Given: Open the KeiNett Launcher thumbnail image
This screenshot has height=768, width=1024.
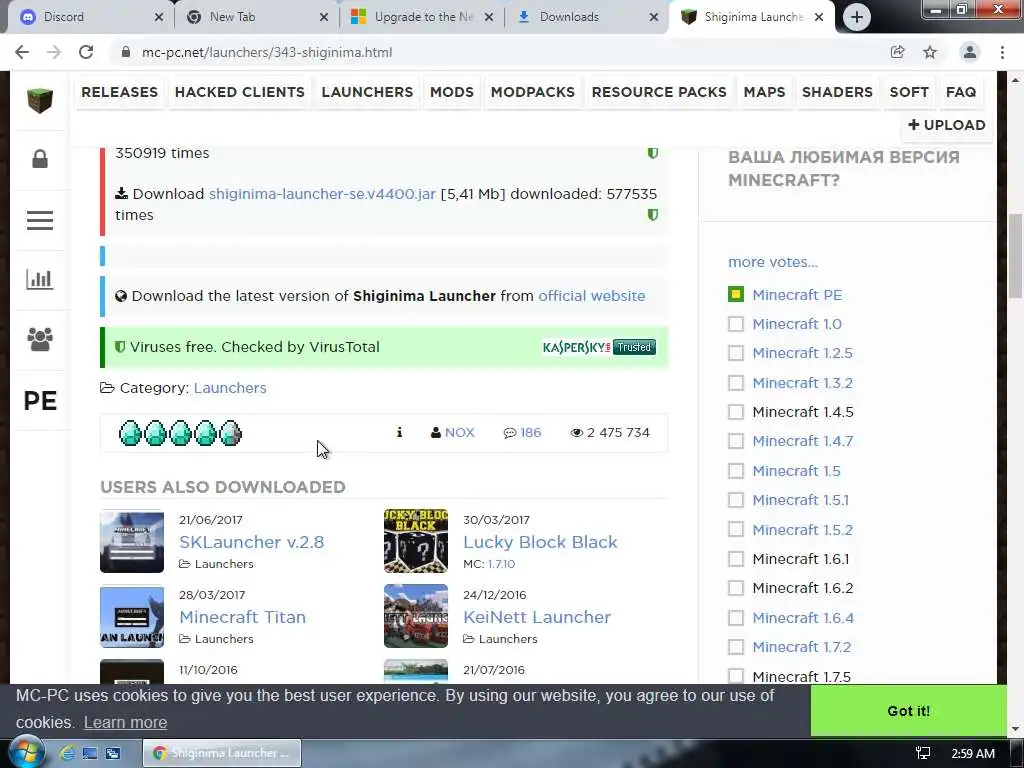Looking at the screenshot, I should 416,616.
